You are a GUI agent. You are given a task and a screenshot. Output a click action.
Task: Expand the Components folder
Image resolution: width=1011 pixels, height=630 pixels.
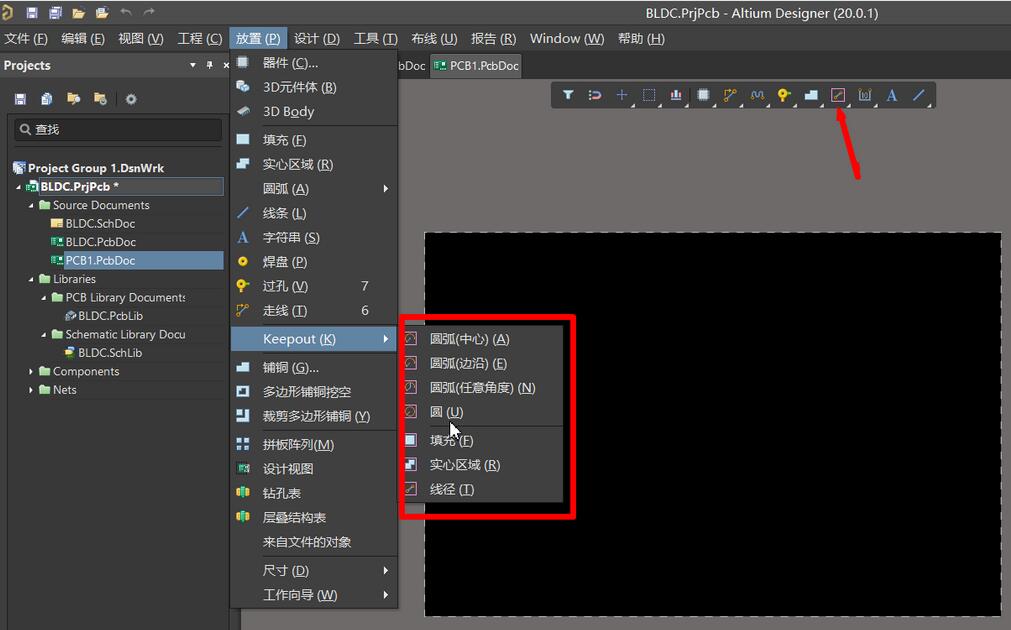click(31, 371)
